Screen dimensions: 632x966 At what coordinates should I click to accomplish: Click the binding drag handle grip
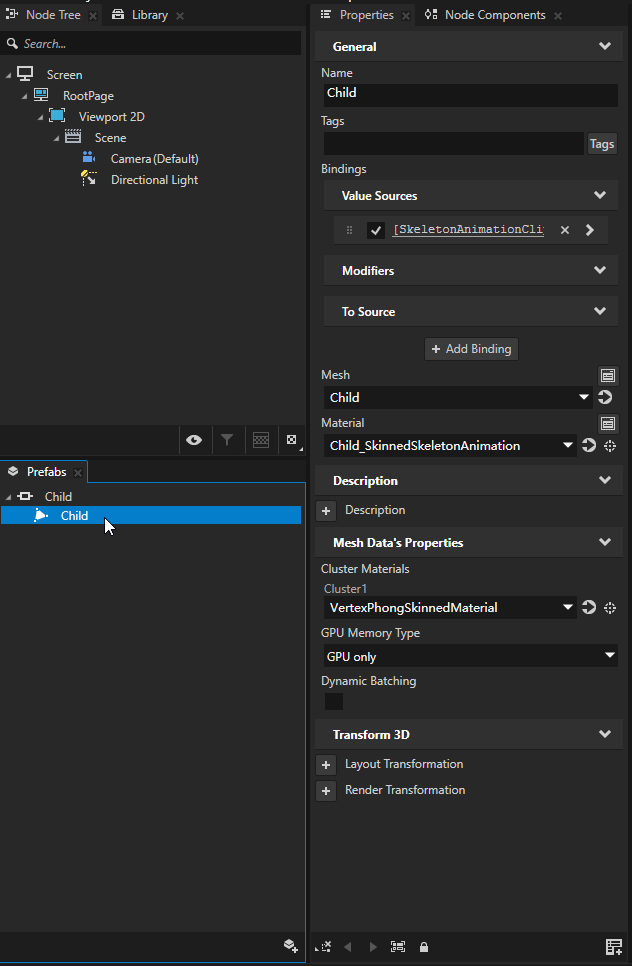(x=349, y=230)
